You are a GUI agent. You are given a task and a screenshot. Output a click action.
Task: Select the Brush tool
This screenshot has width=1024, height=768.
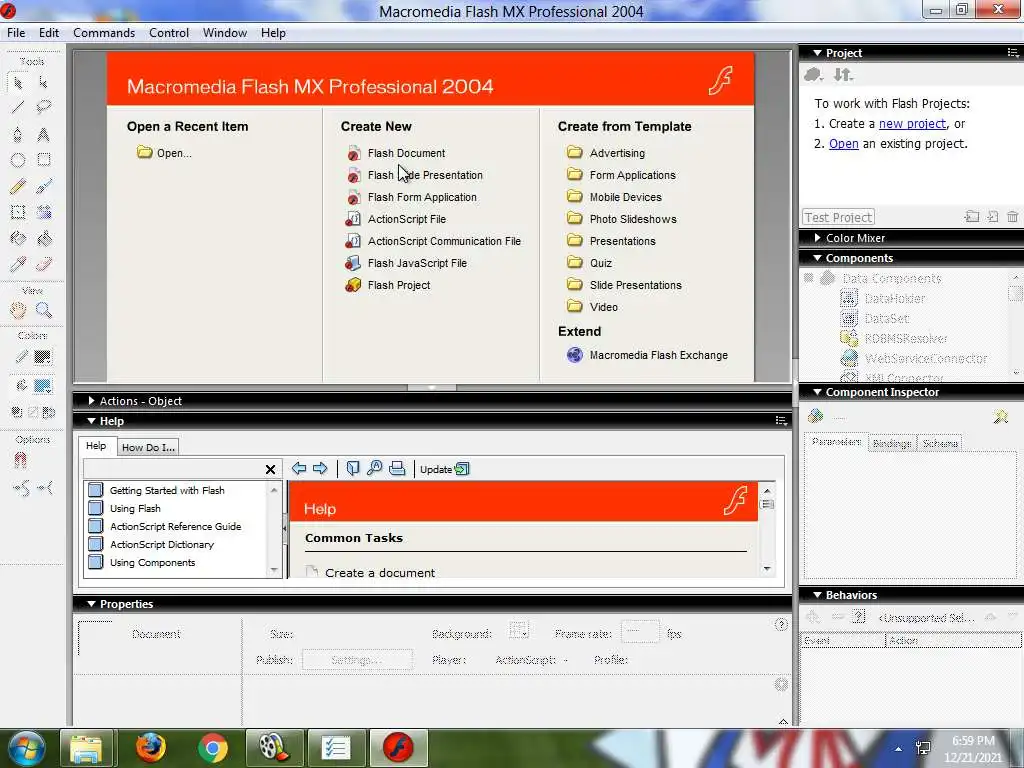[43, 187]
